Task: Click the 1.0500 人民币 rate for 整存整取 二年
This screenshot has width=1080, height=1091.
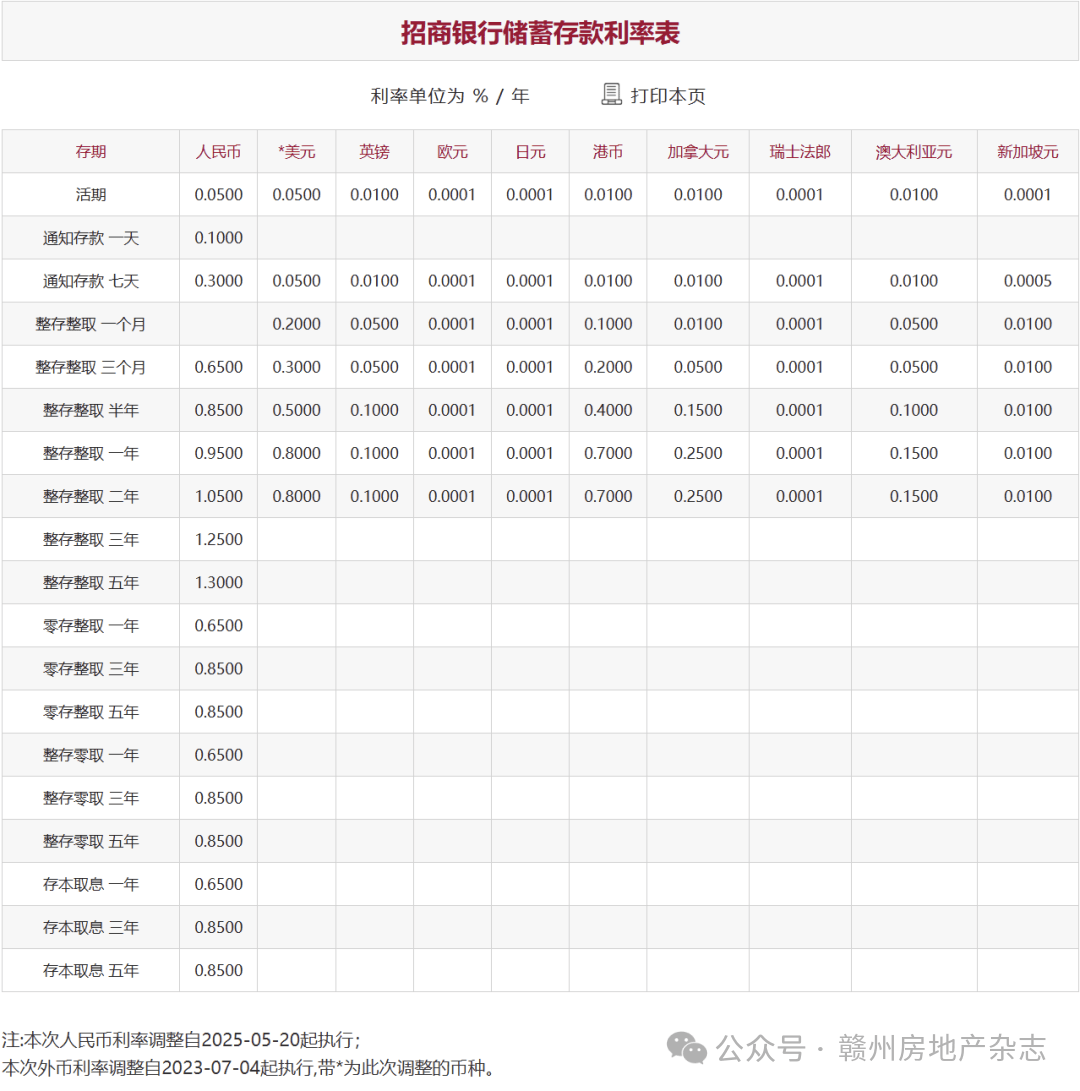Action: pyautogui.click(x=219, y=497)
